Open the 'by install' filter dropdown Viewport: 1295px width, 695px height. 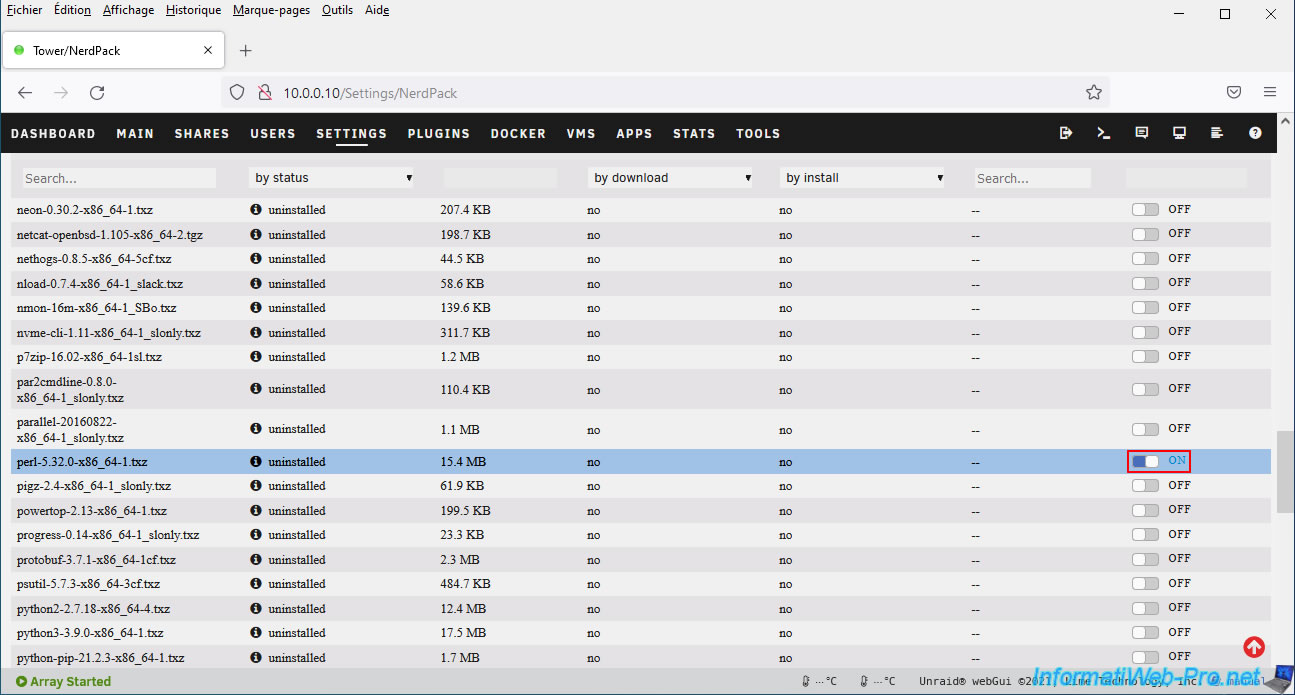pos(863,178)
